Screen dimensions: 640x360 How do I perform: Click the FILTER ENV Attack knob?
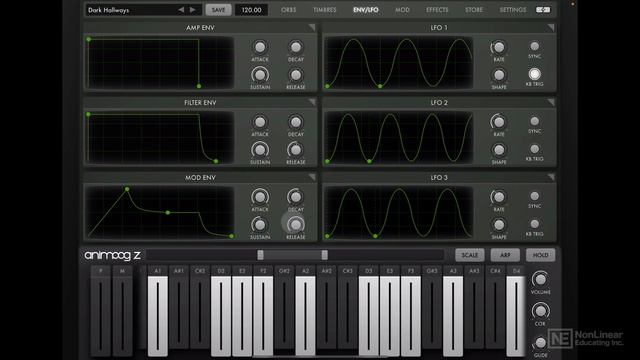[x=260, y=122]
